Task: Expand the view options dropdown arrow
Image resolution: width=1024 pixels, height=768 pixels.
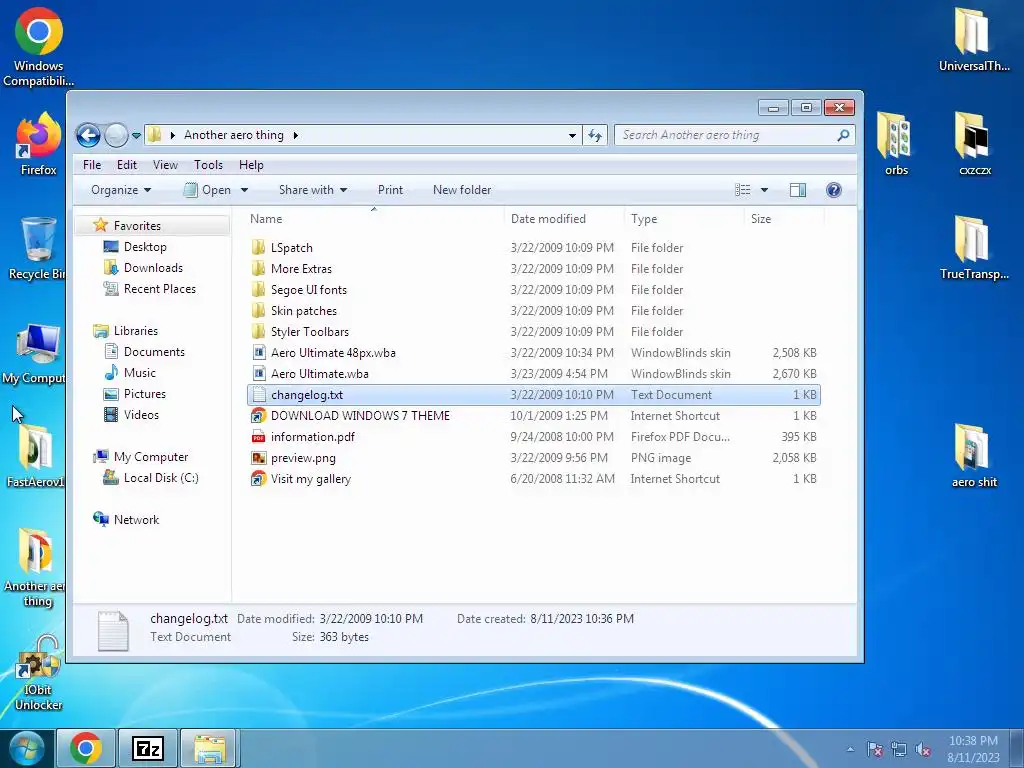Action: tap(764, 190)
